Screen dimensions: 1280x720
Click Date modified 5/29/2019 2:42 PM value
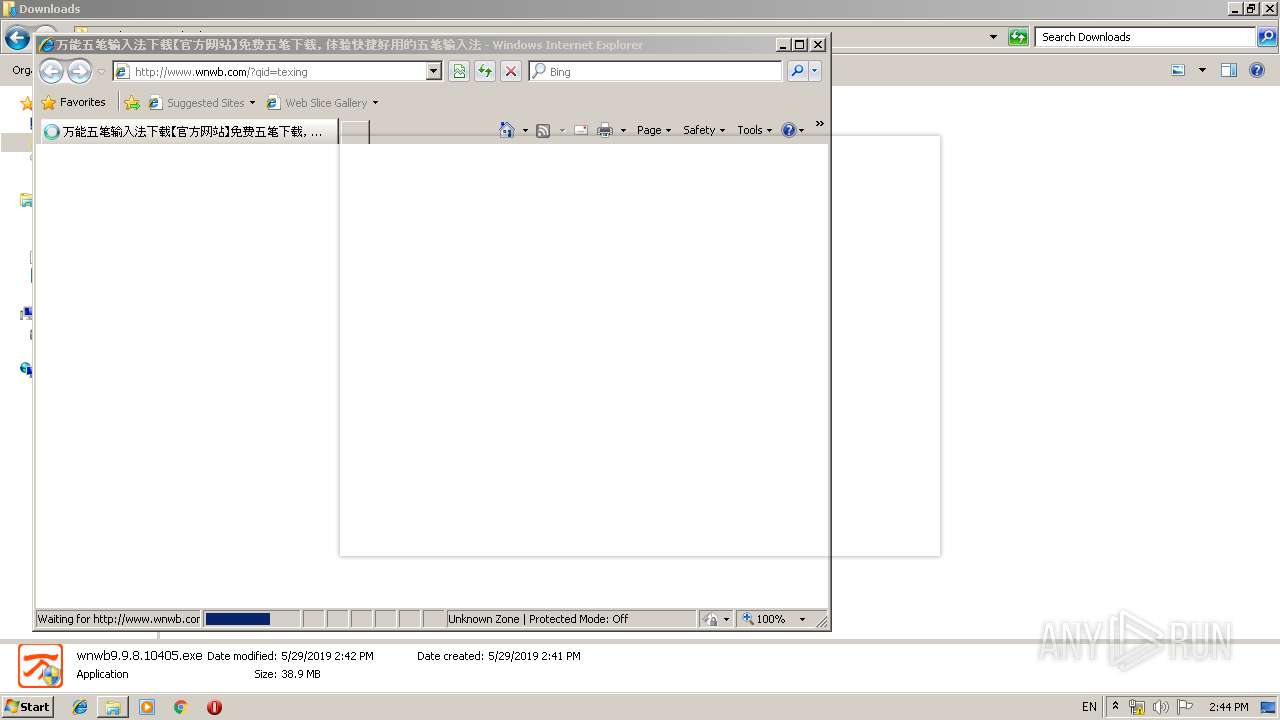point(327,656)
